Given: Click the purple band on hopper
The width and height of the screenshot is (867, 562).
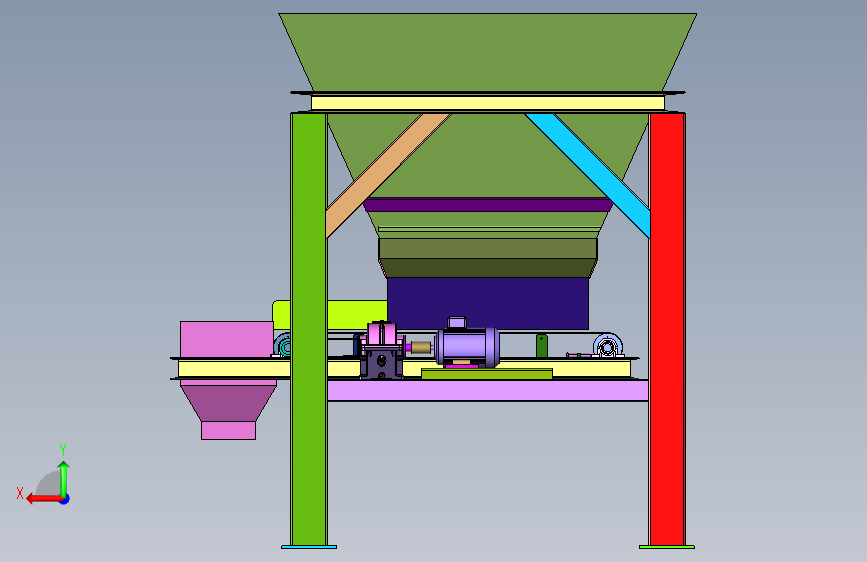Looking at the screenshot, I should tap(488, 205).
